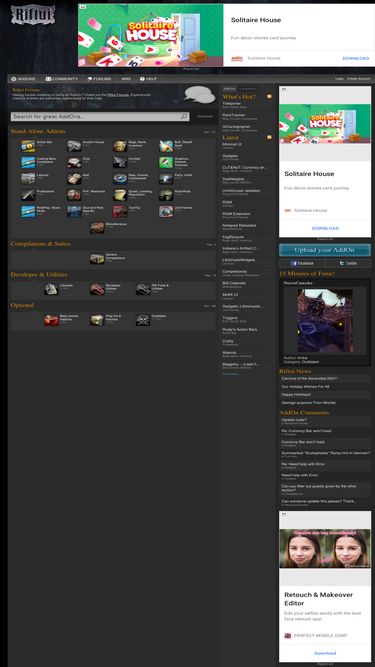Open the Quest, Leveling, Reputation category icon
Screen dimensions: 375x667
[x=120, y=195]
